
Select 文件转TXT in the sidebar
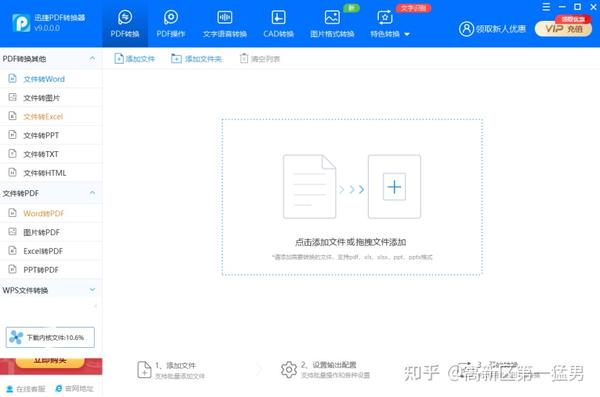pos(51,154)
